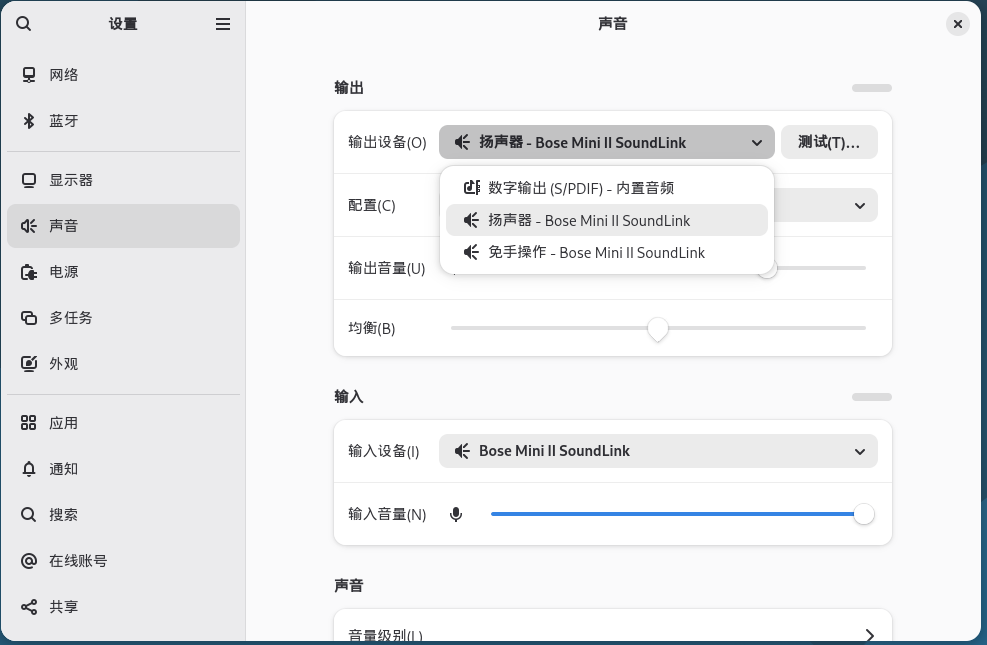Screen dimensions: 987x645
Task: Open the 网络 settings page
Action: [x=123, y=75]
